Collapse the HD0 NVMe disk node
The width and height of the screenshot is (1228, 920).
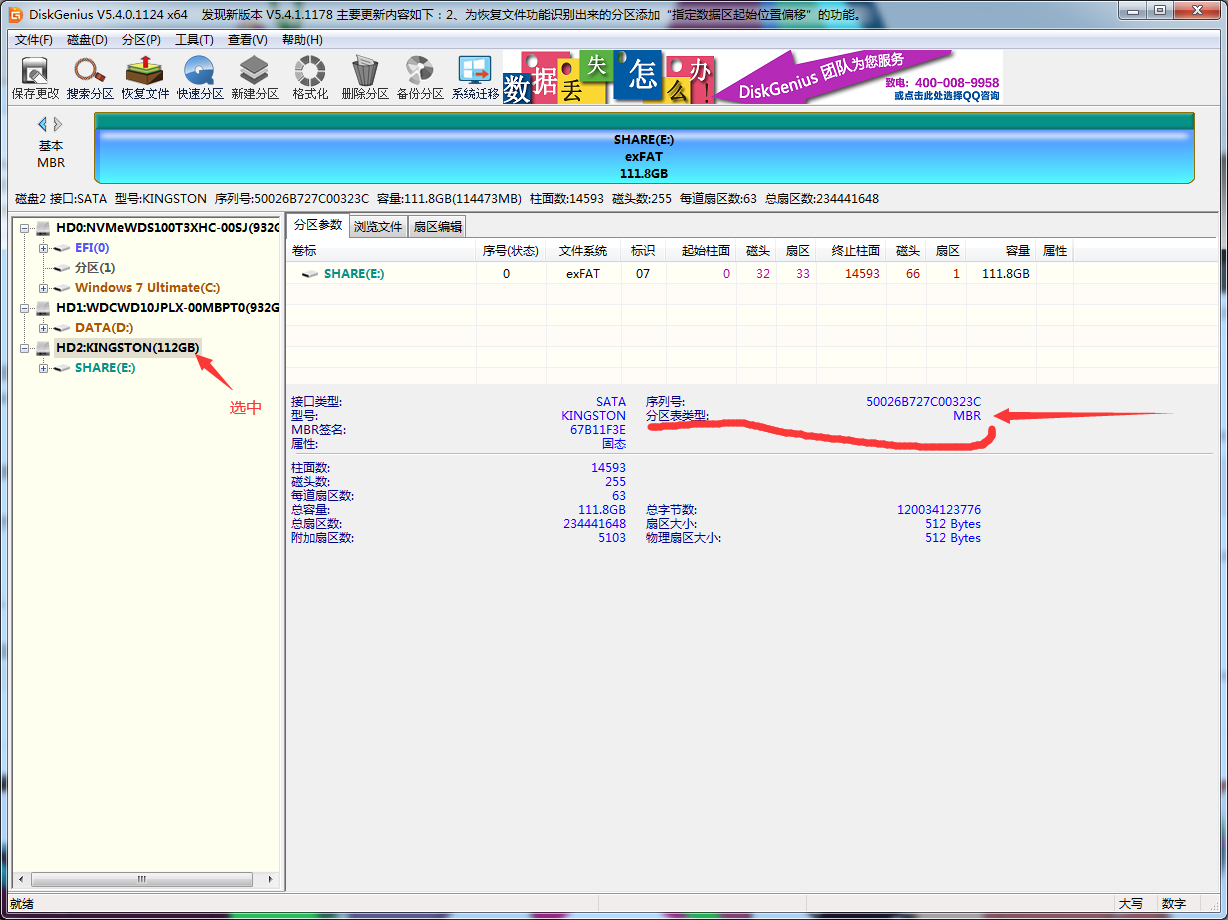pyautogui.click(x=24, y=228)
